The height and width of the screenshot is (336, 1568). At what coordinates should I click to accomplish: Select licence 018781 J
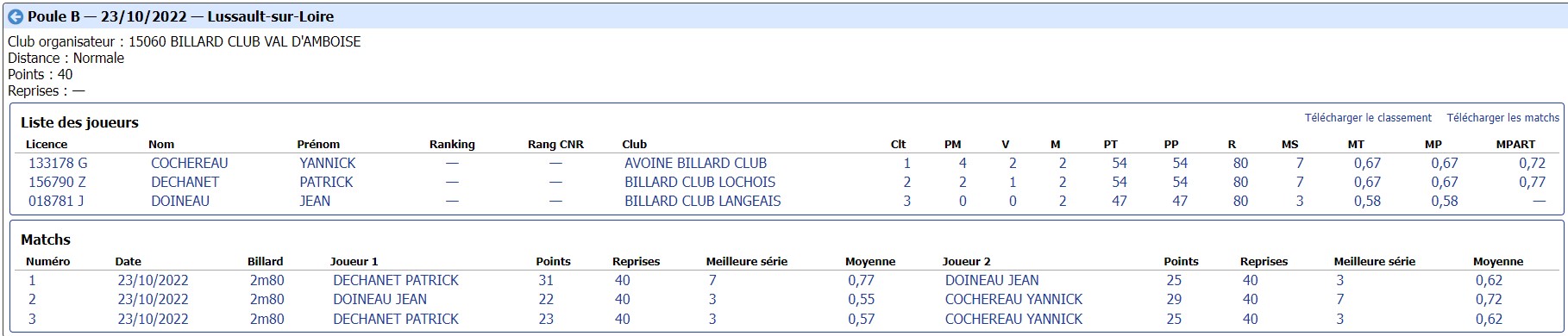(56, 201)
